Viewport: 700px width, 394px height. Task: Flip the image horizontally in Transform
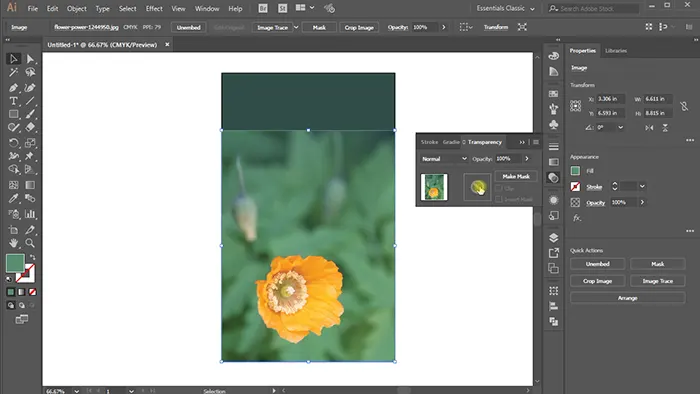coord(649,128)
